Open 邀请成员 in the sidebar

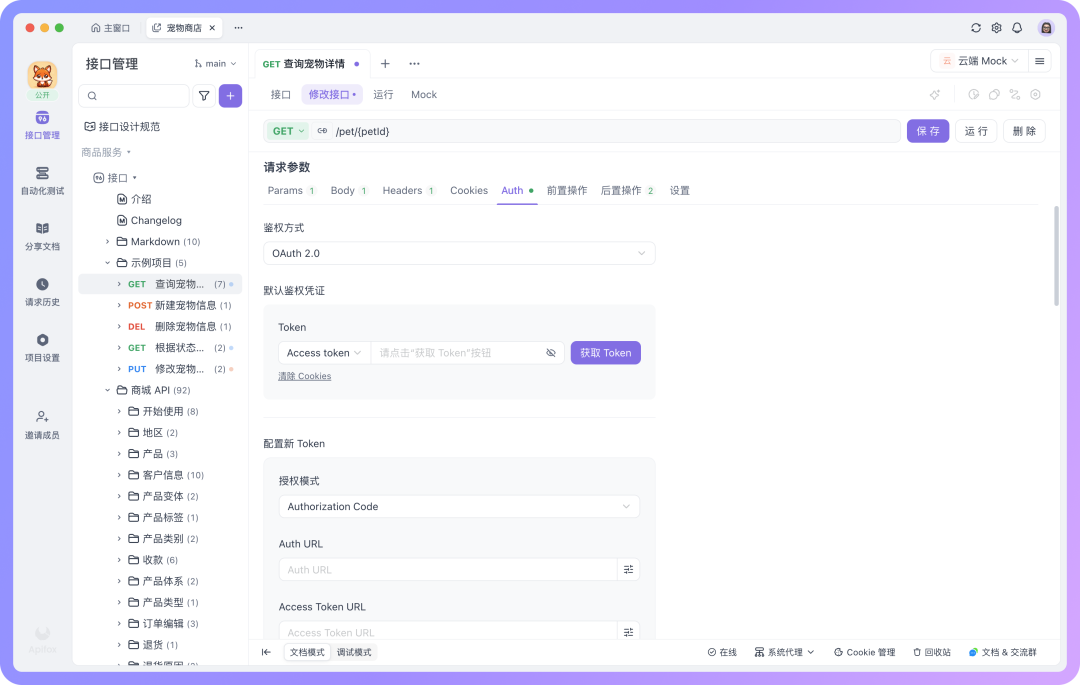[42, 425]
